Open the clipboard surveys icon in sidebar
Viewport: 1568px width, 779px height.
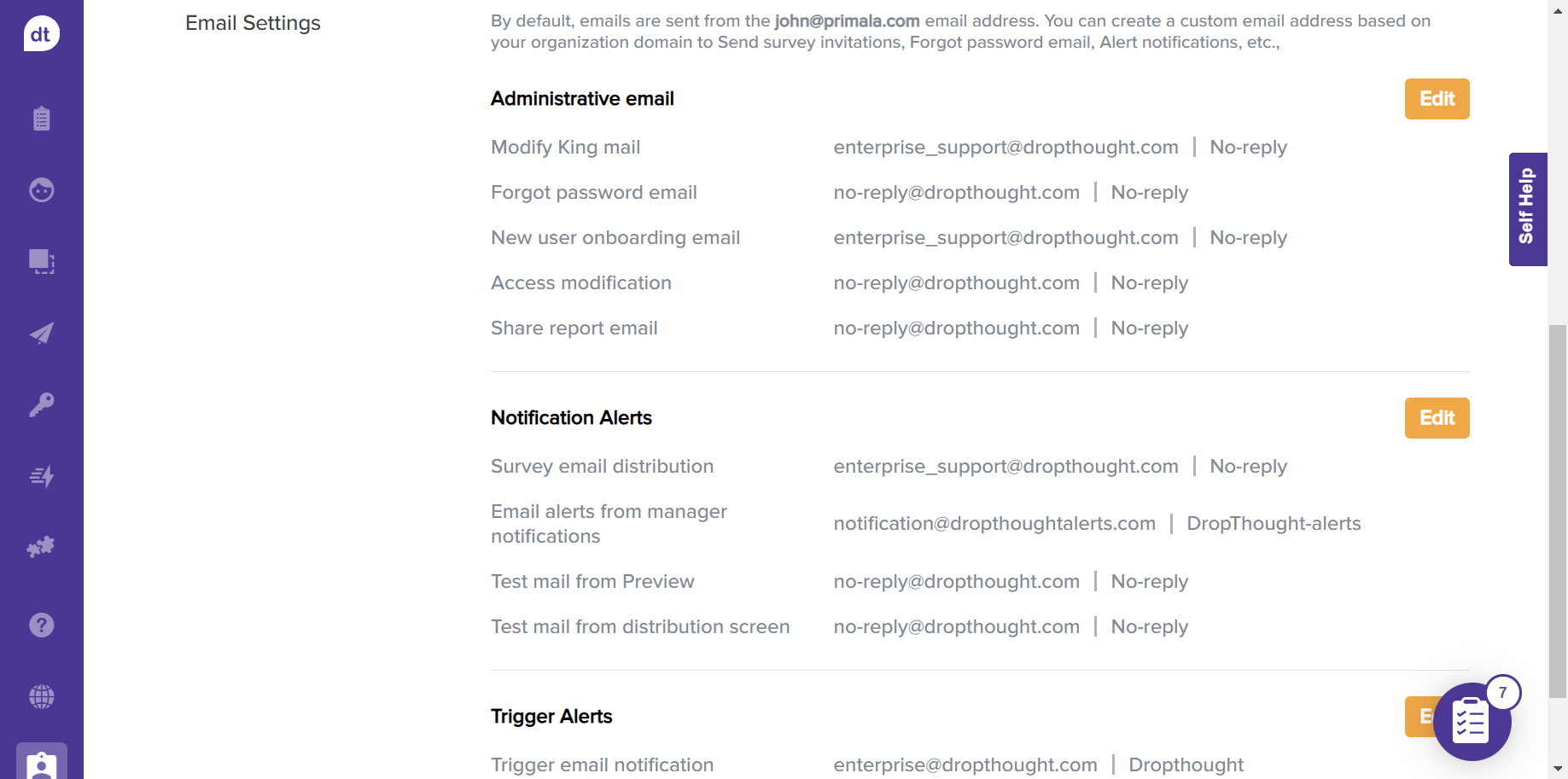pos(41,119)
